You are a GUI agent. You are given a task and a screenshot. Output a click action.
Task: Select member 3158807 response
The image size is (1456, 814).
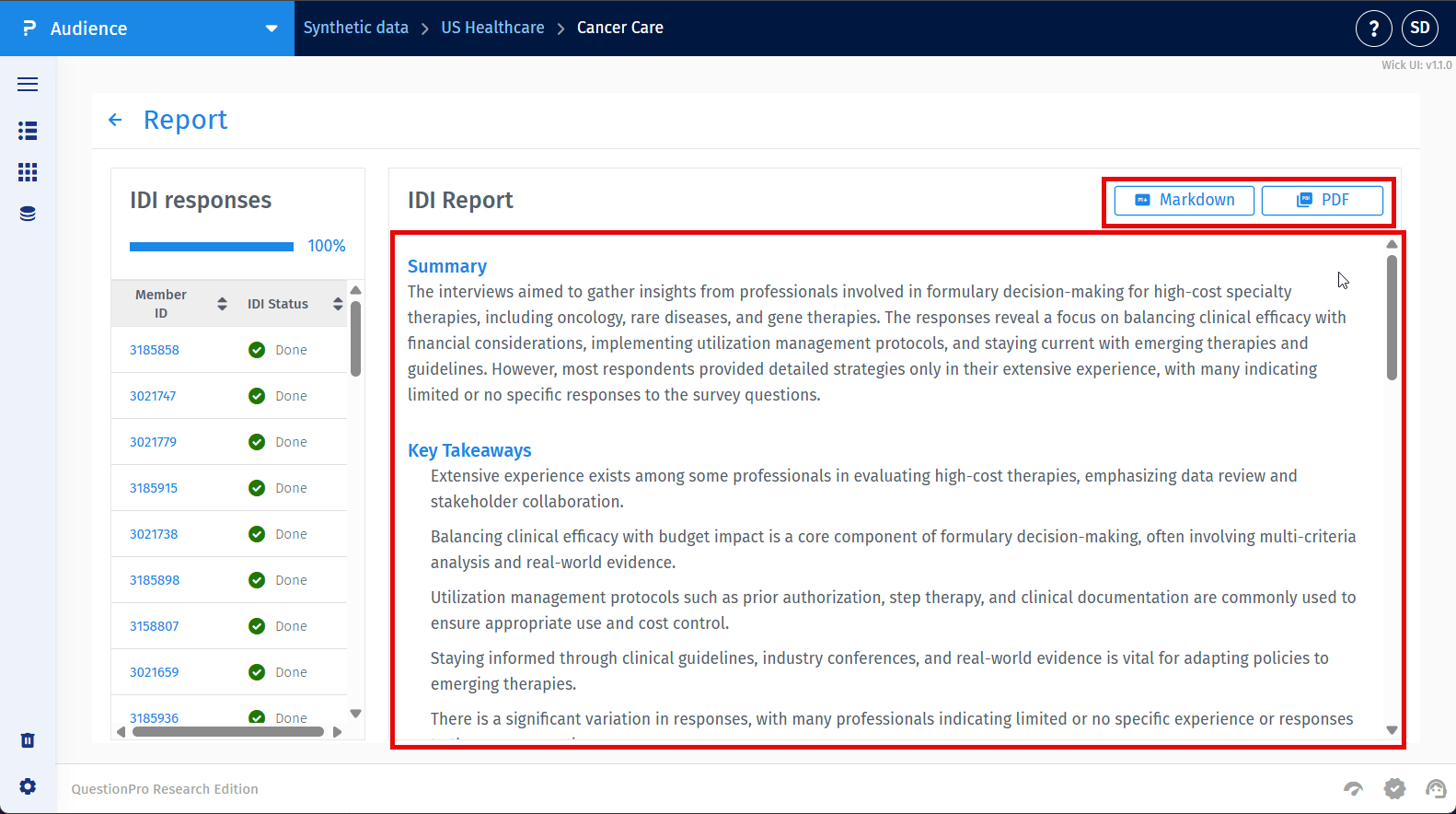point(155,626)
